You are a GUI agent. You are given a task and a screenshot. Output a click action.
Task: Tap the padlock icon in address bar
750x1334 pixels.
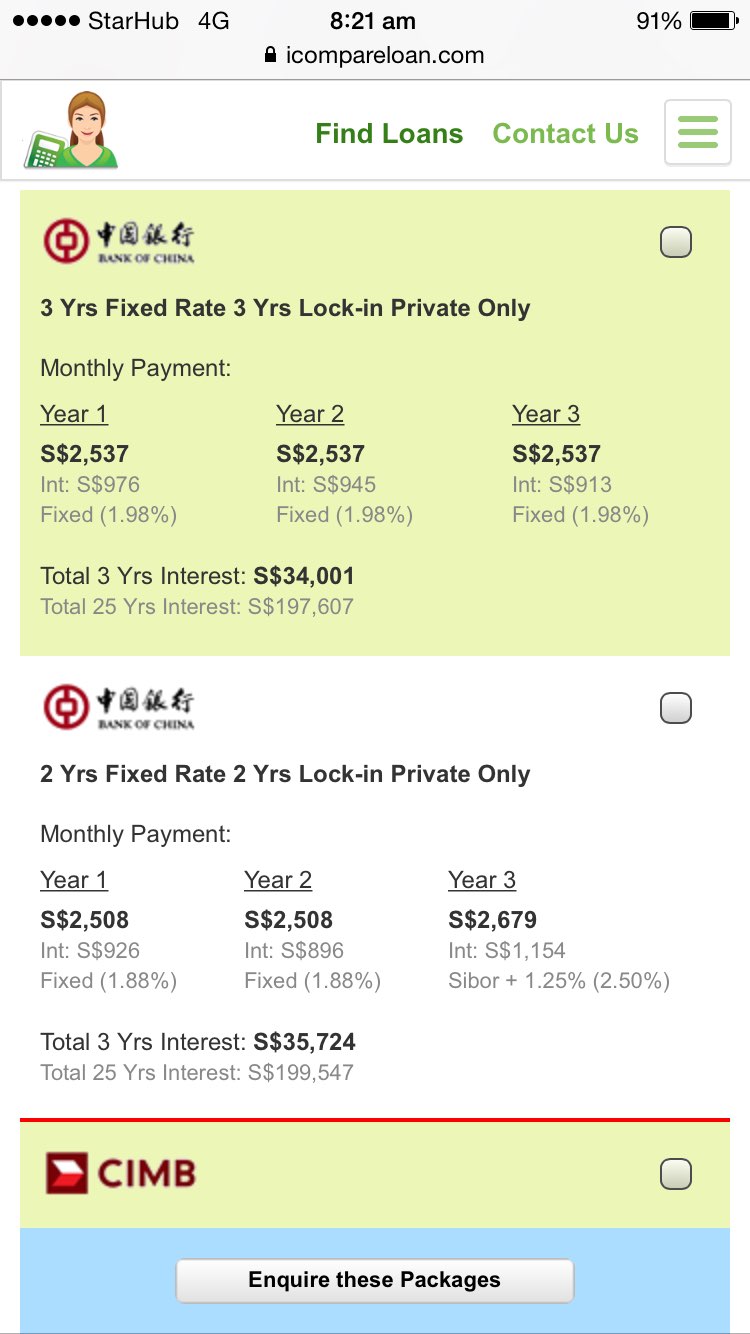269,55
